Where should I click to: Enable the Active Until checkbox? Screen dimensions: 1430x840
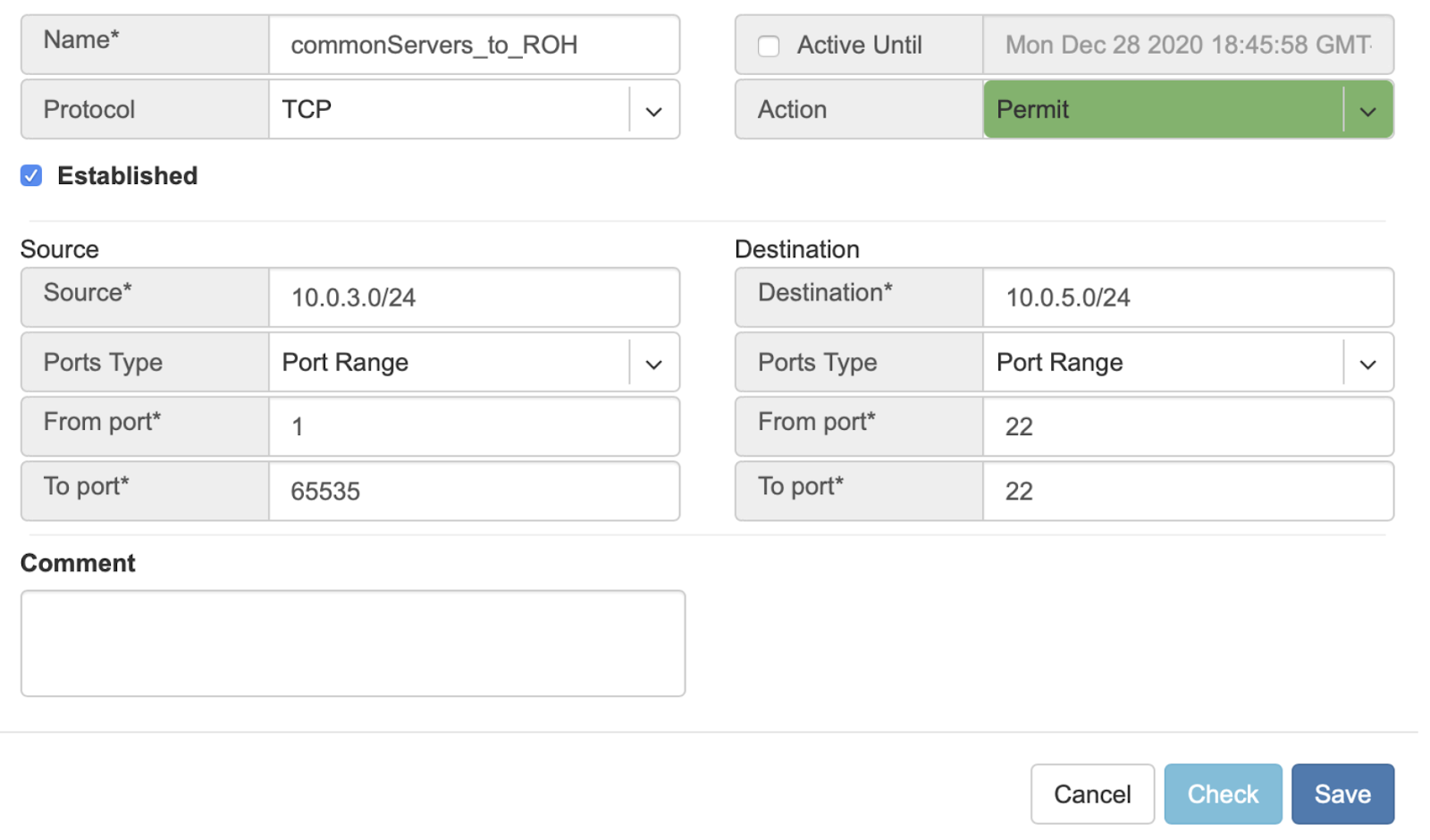[x=769, y=46]
